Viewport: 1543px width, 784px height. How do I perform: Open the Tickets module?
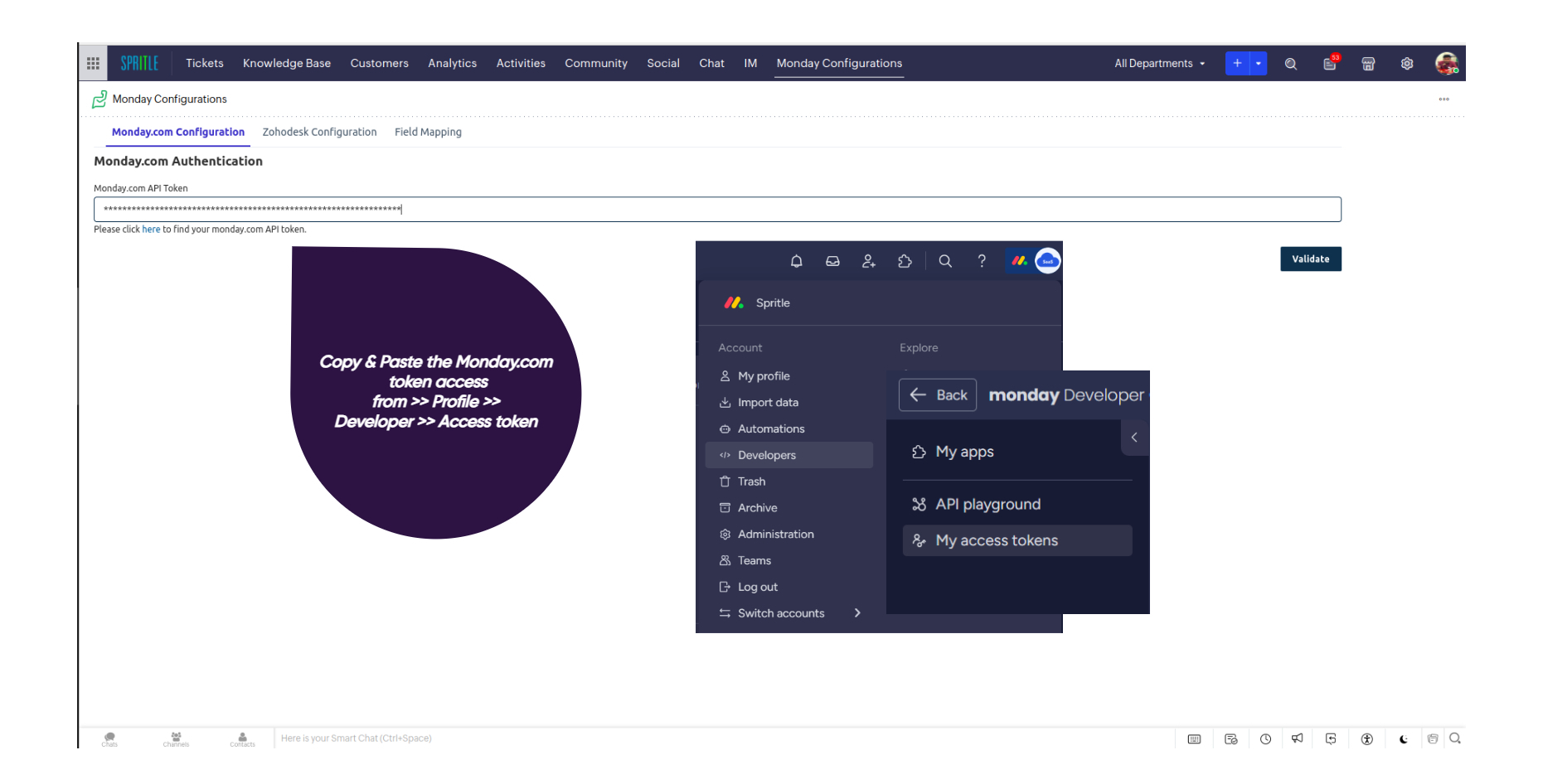tap(205, 63)
